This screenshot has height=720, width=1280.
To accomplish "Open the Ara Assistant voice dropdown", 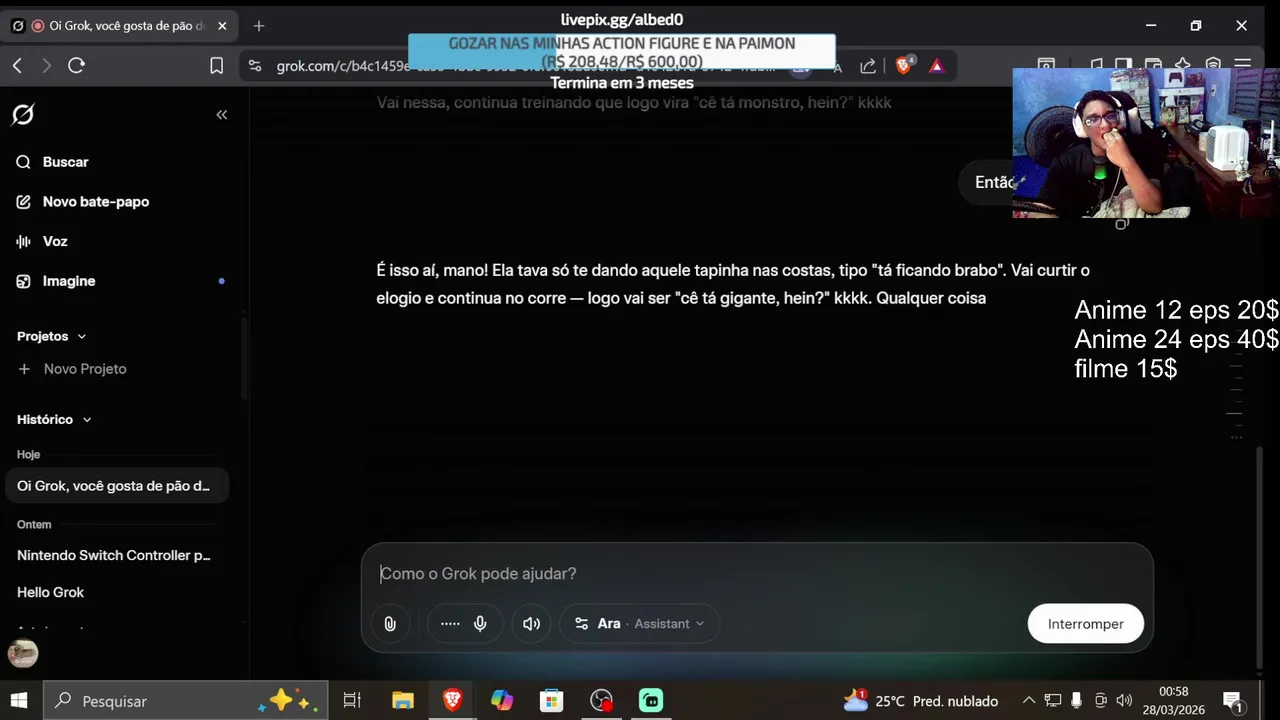I will [639, 624].
